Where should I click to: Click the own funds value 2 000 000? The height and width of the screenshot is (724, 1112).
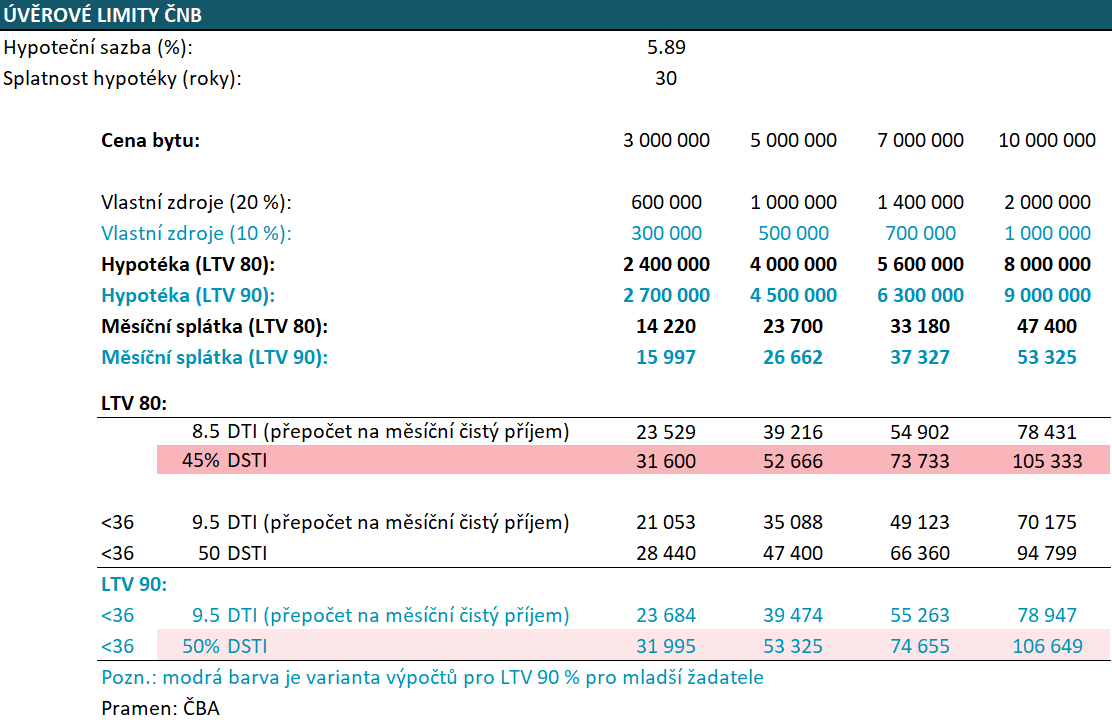pyautogui.click(x=1047, y=203)
